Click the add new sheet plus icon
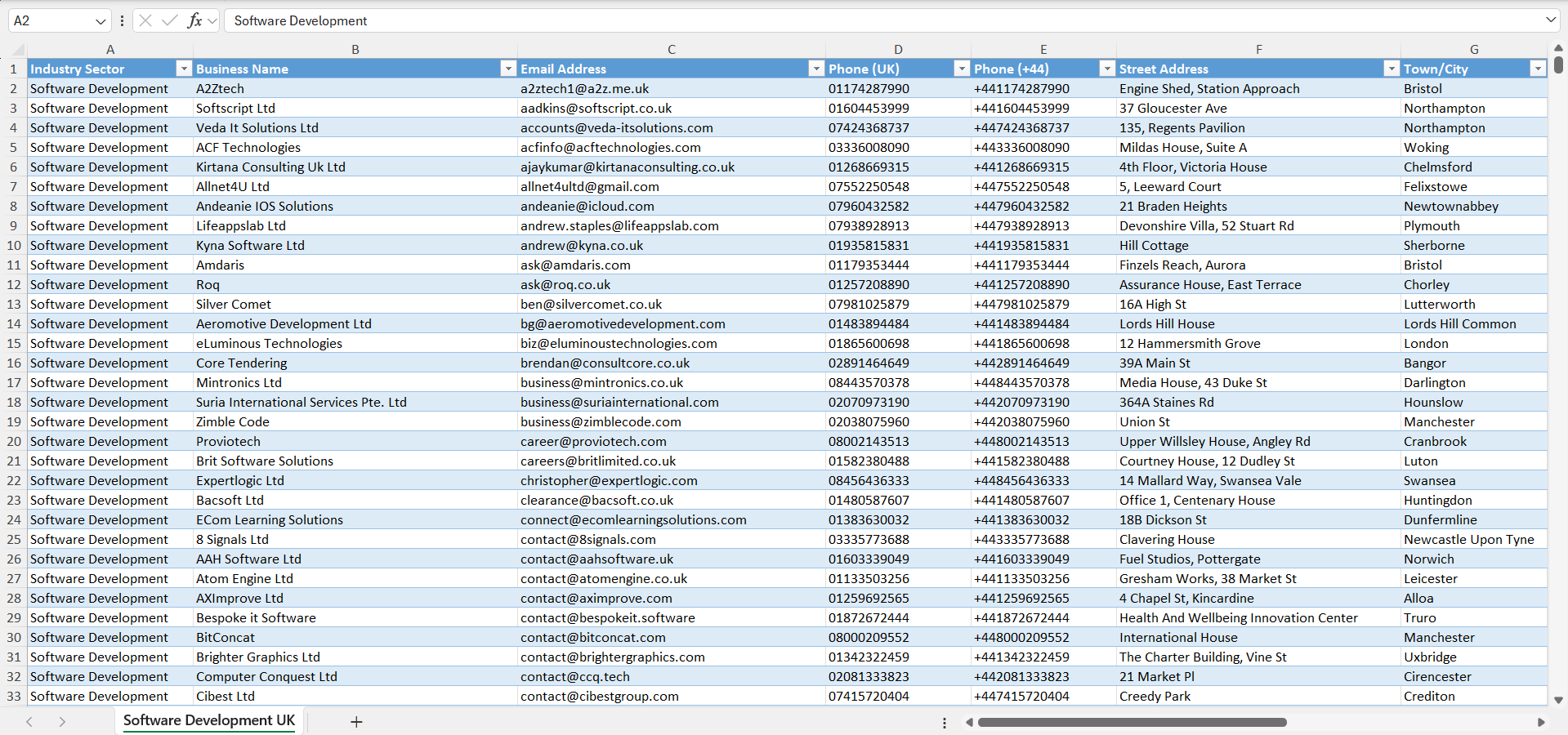The width and height of the screenshot is (1568, 735). 356,722
